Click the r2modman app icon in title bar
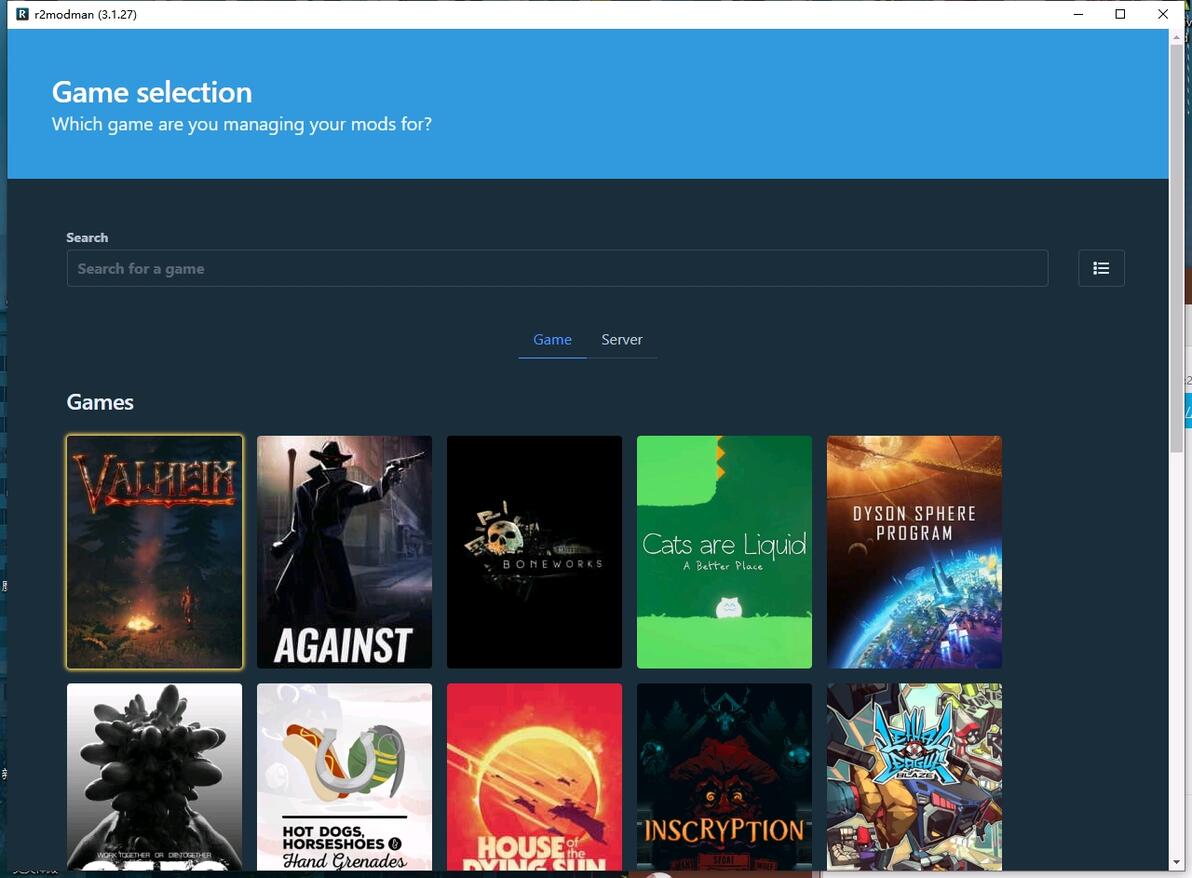 click(x=22, y=14)
